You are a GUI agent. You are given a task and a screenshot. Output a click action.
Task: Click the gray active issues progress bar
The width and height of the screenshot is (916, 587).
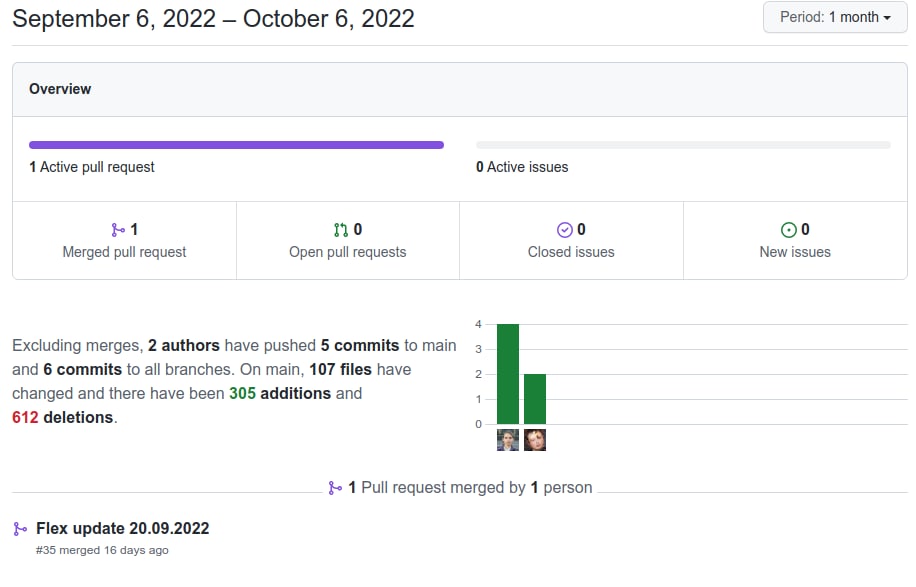pyautogui.click(x=683, y=145)
